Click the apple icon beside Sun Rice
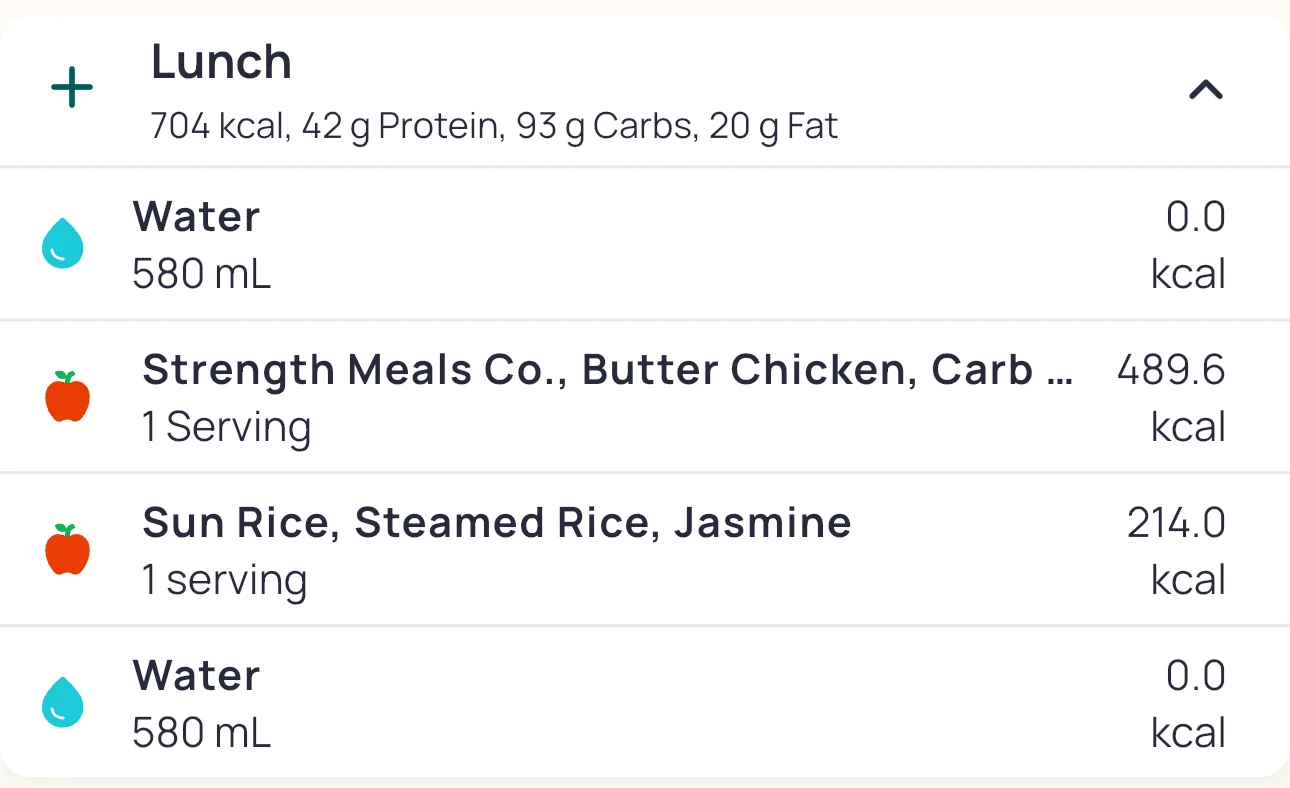The image size is (1290, 788). click(x=68, y=550)
